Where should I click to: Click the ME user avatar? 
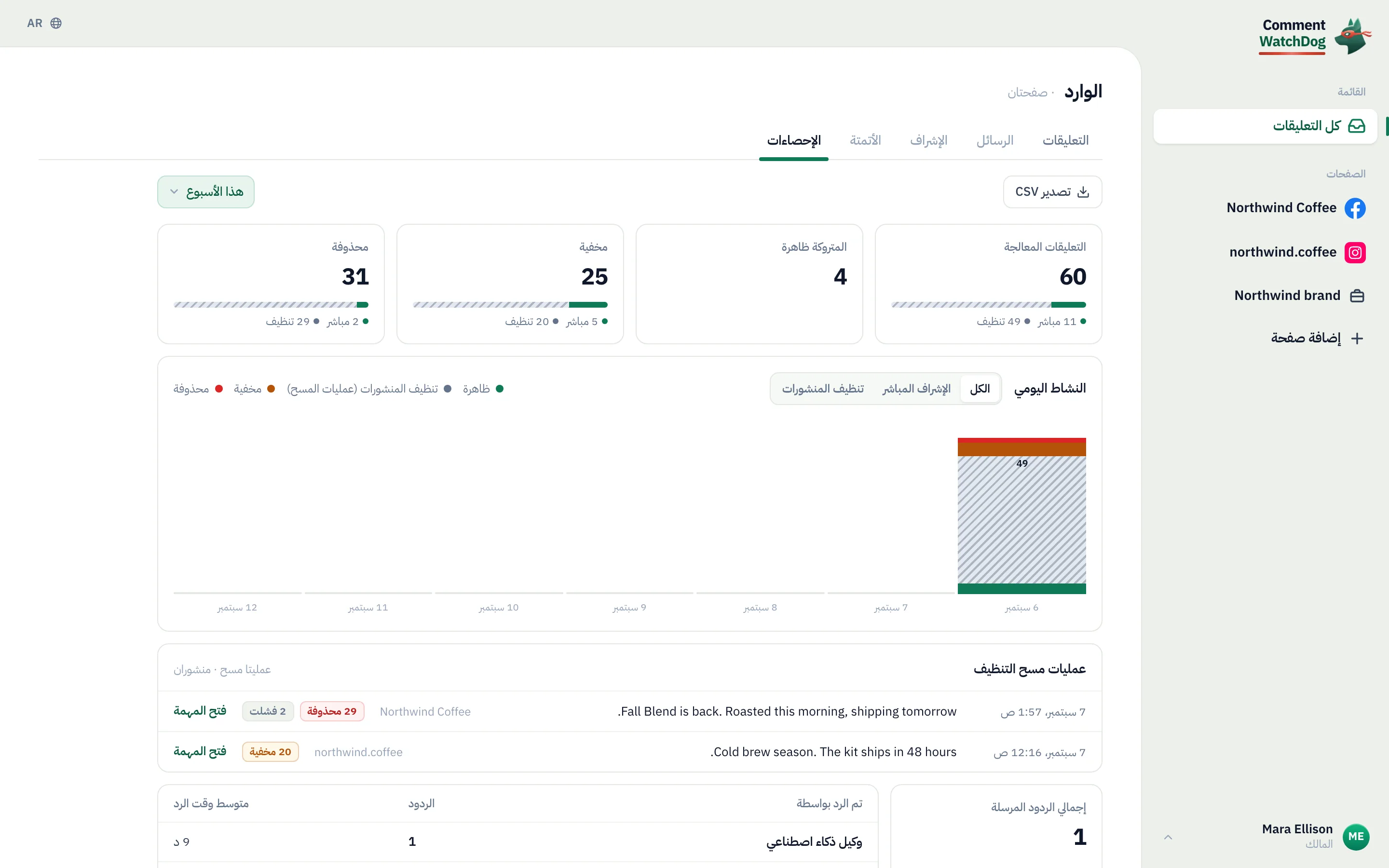tap(1356, 837)
